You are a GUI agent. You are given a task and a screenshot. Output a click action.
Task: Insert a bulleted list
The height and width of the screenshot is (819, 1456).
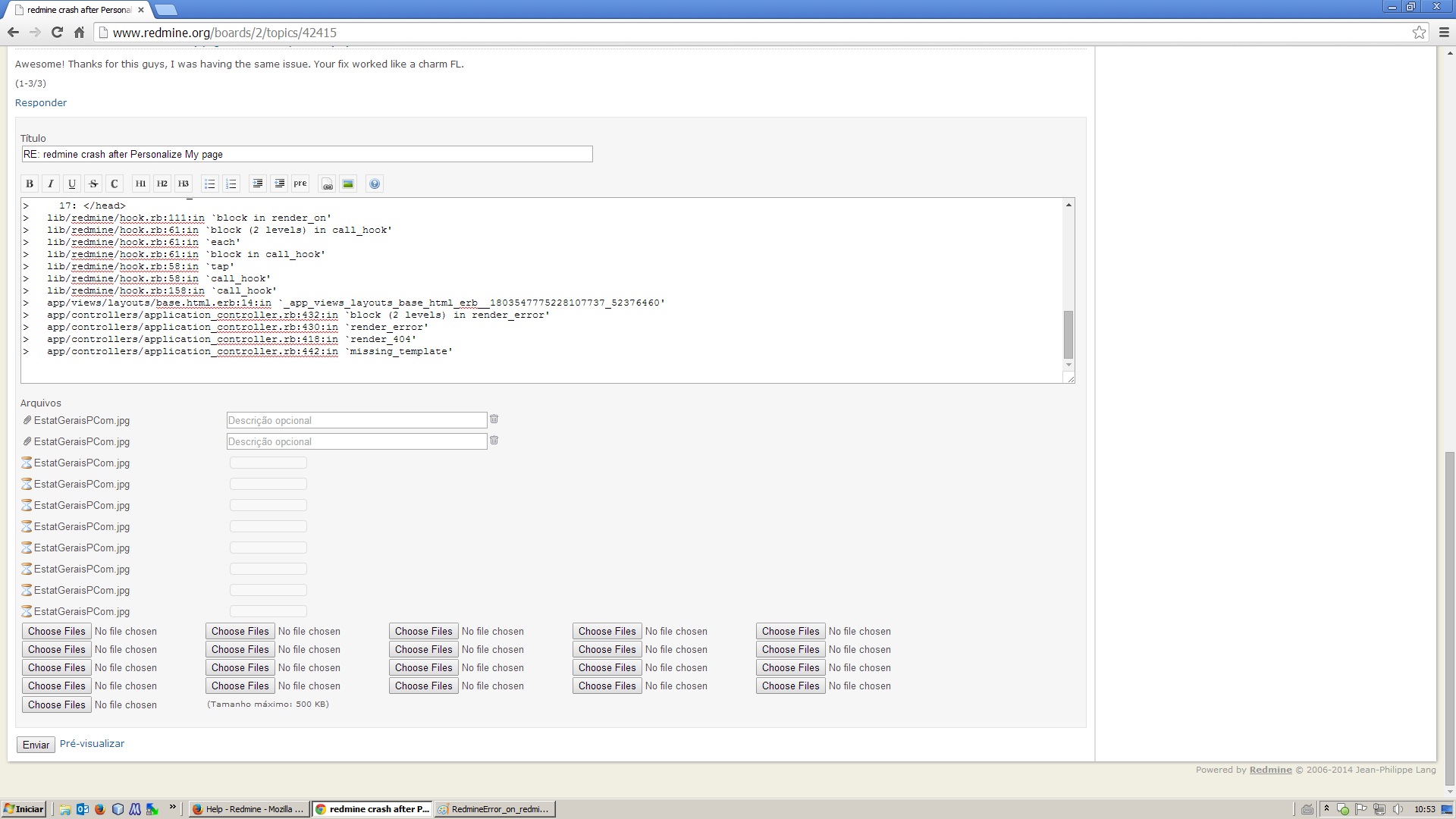[210, 184]
